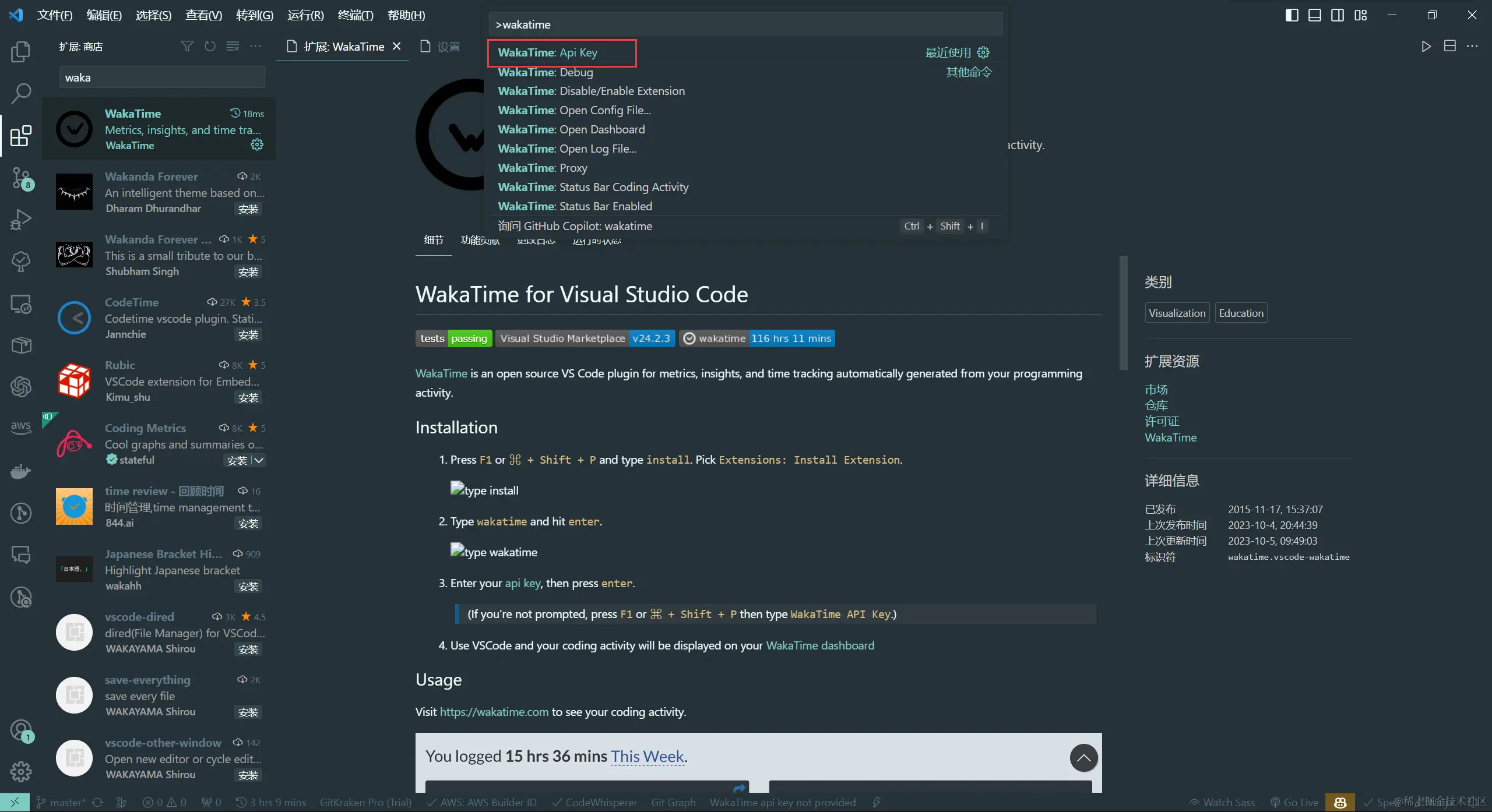Click Watch Sass in status bar
Screen dimensions: 1492x812
1222,802
